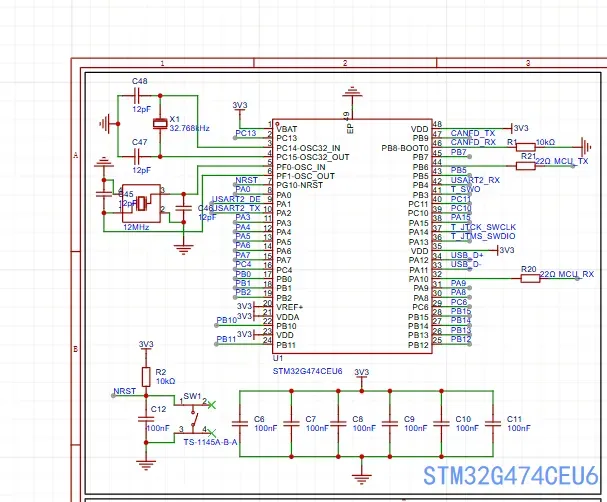Click the VREF+ pin name
Screen dimensions: 607x502
point(290,307)
